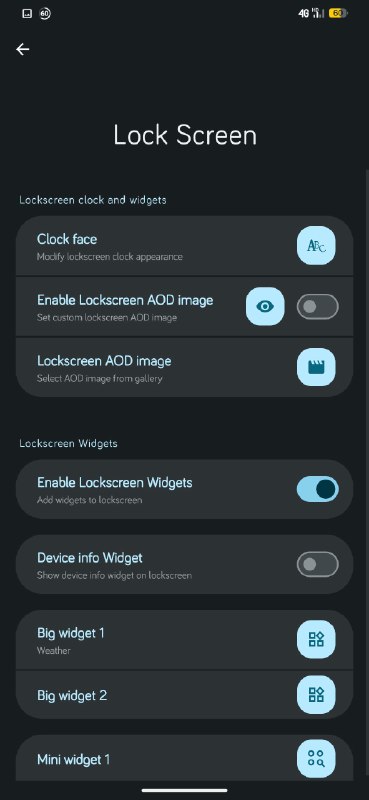The image size is (369, 800).
Task: Open the Clock face setting row
Action: coord(184,246)
